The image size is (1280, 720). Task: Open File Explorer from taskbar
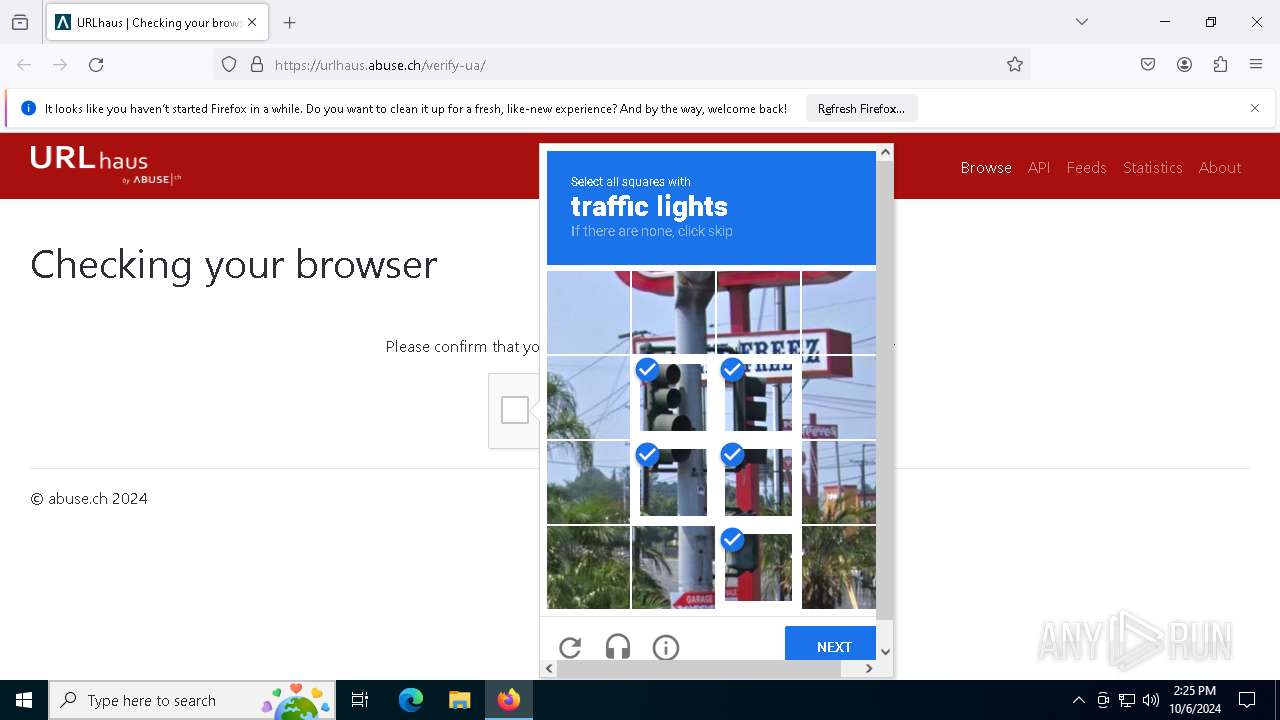[x=459, y=700]
